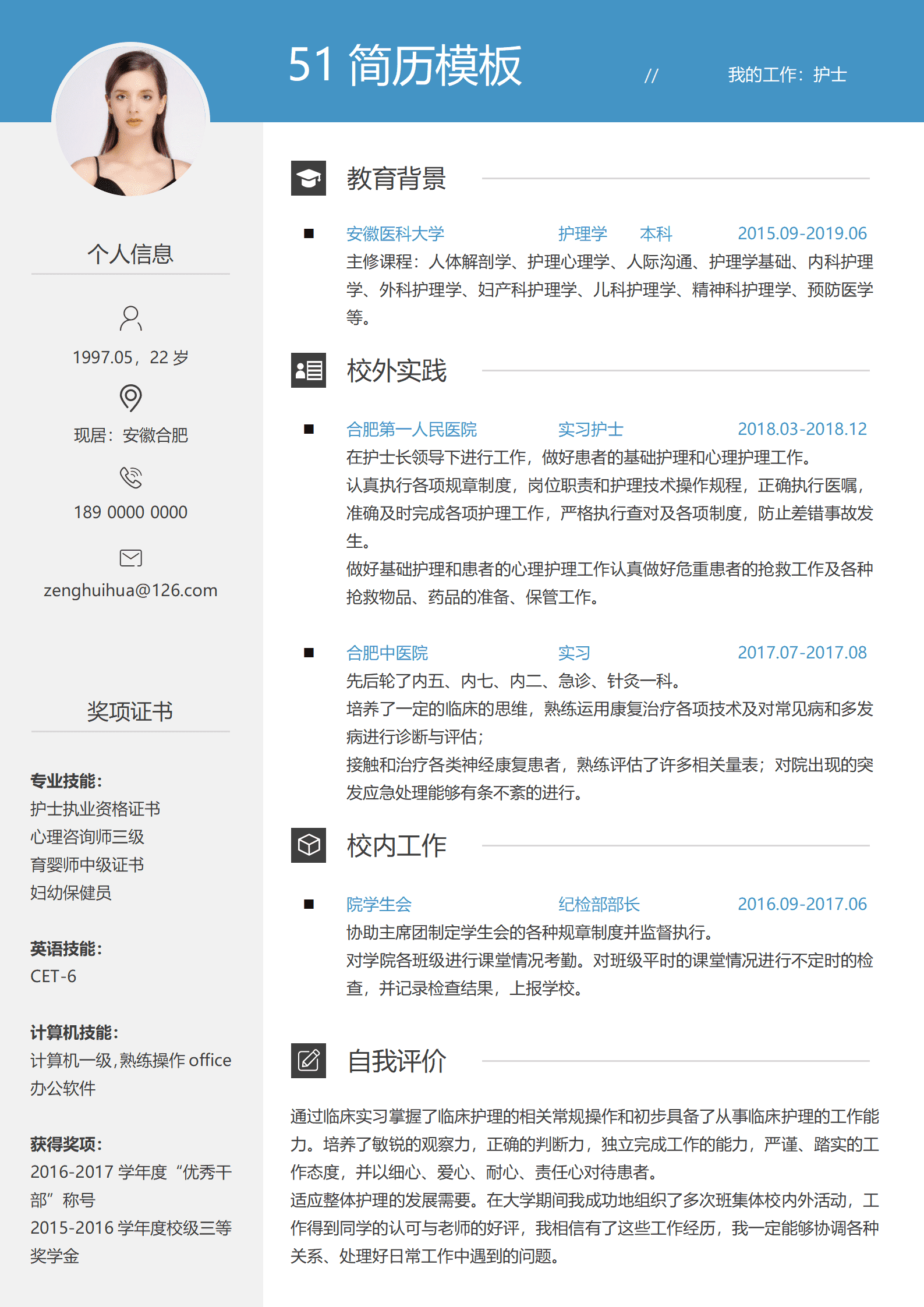Click the 教育背景 section heading
Image resolution: width=924 pixels, height=1307 pixels.
[396, 178]
